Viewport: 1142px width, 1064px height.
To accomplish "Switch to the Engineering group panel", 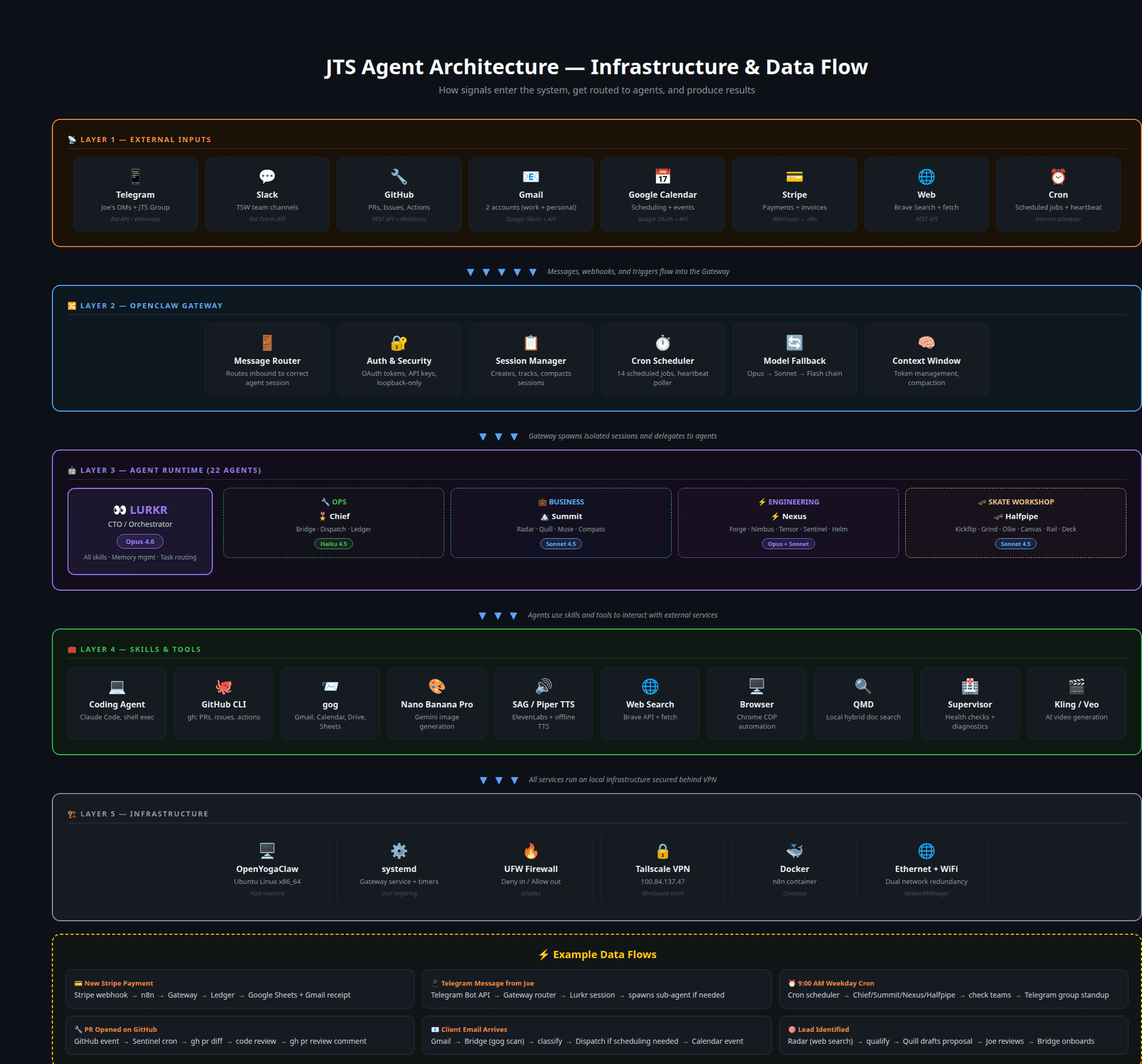I will coord(788,522).
